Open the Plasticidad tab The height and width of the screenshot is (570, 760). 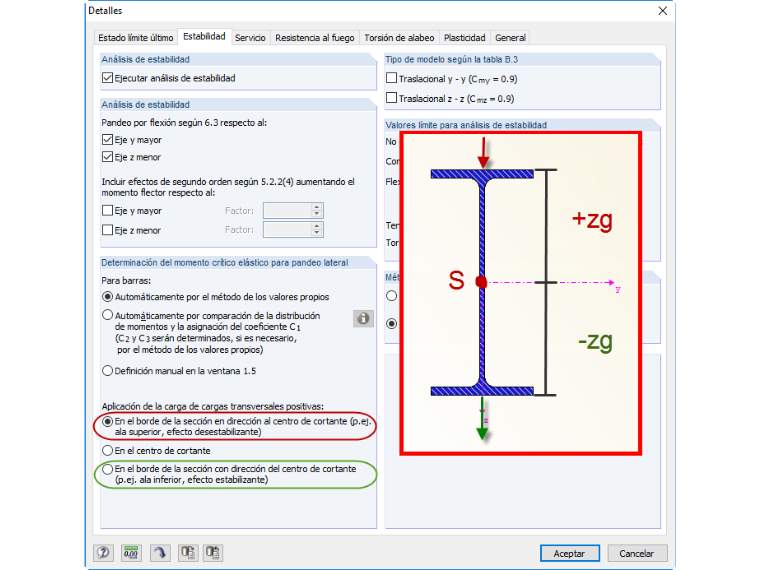(464, 38)
